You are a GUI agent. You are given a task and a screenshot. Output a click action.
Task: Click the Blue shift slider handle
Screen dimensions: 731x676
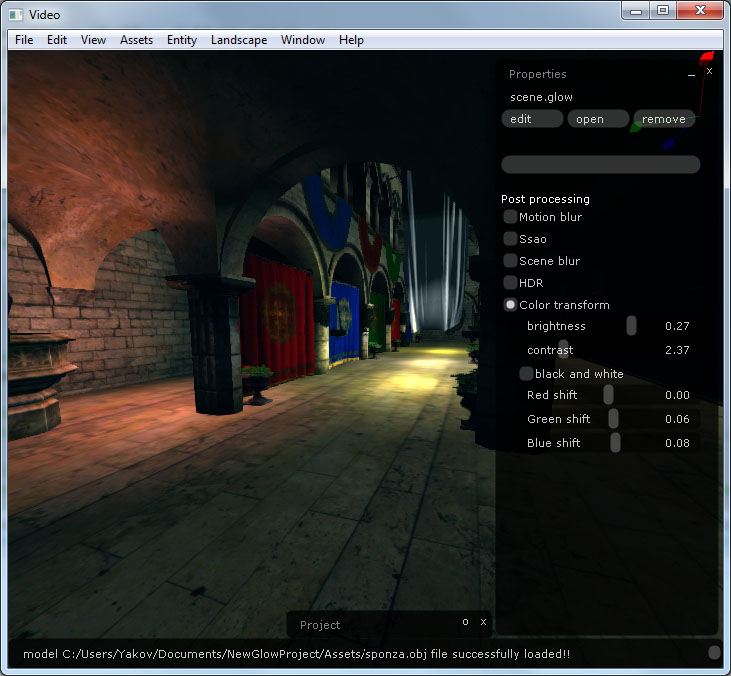(x=615, y=443)
